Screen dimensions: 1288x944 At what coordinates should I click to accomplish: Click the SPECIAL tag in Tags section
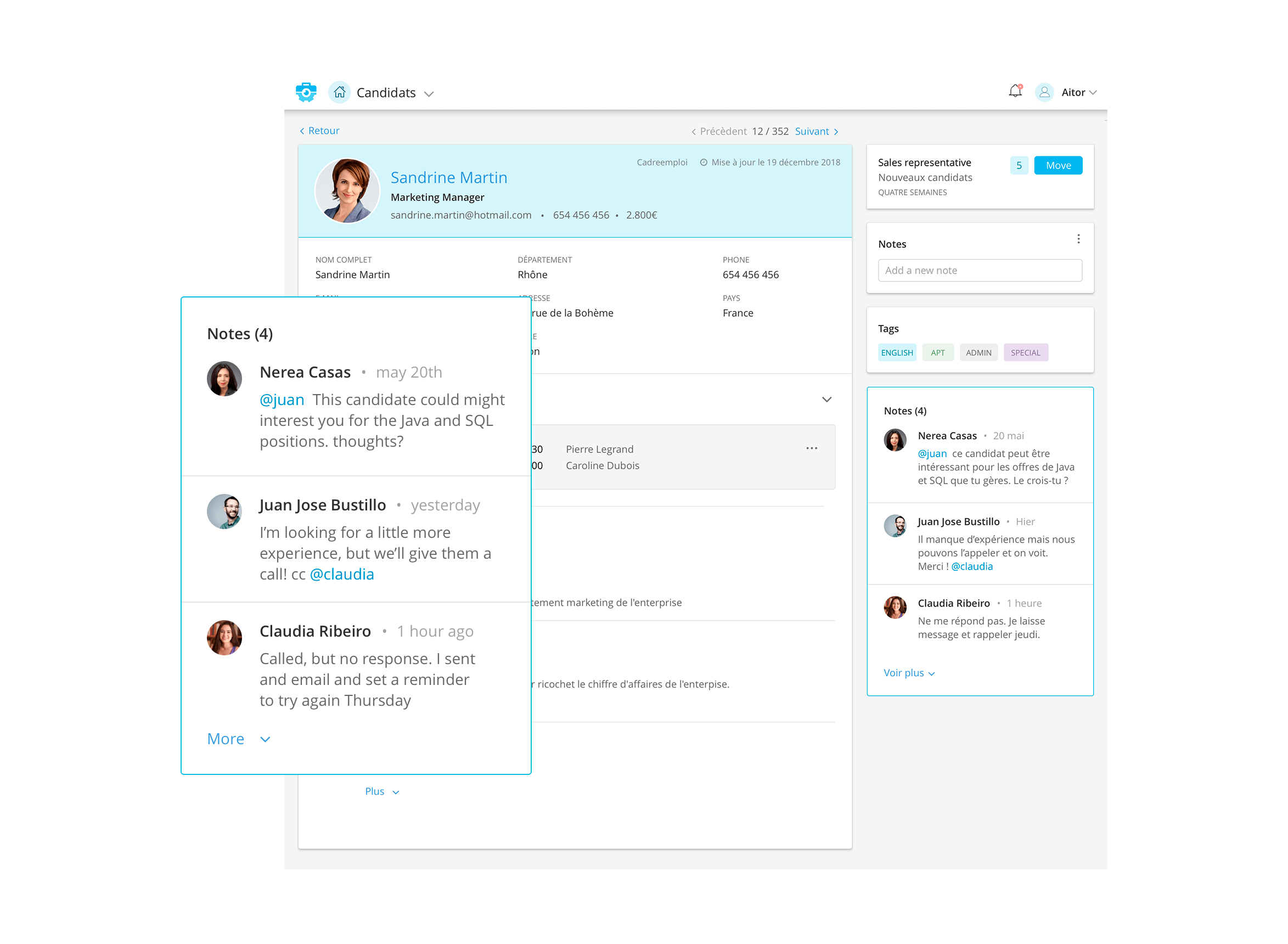point(1025,352)
